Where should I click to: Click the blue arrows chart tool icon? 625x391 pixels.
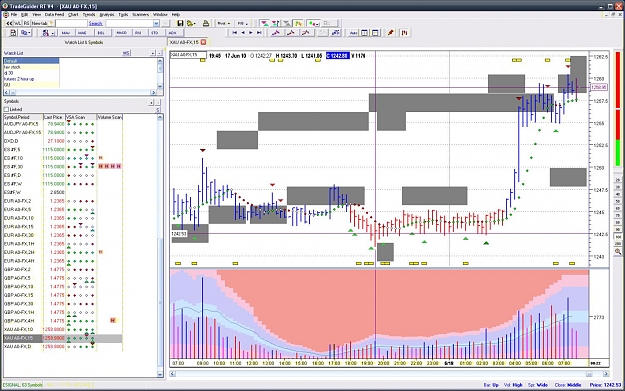tap(336, 33)
